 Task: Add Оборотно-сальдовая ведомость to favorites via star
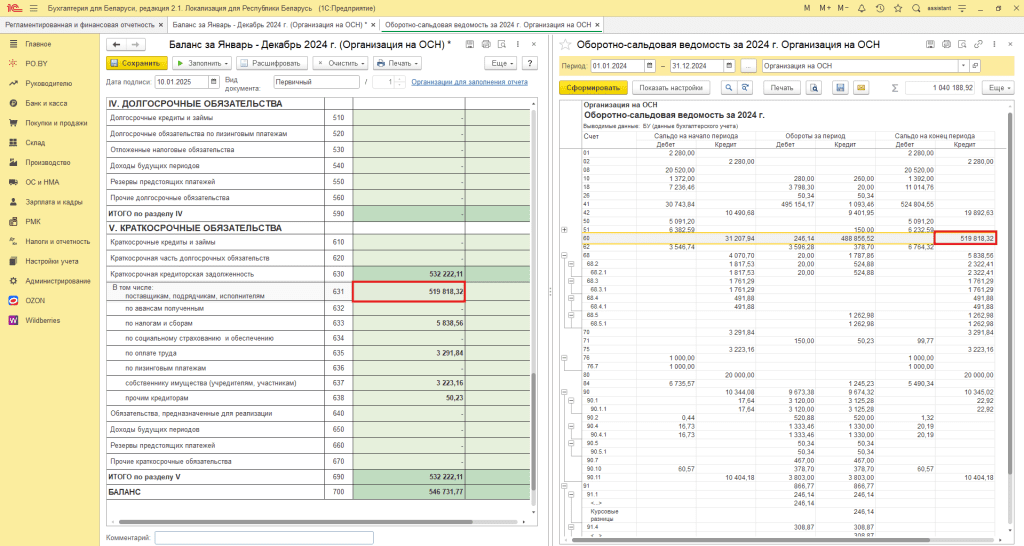click(x=566, y=44)
